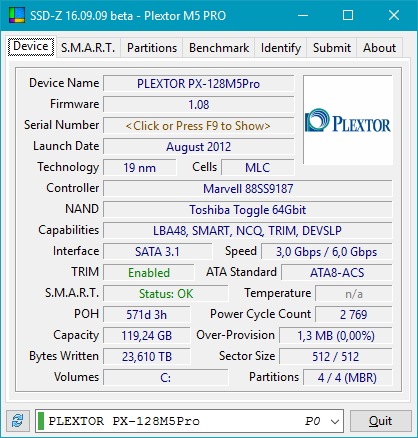
Task: Click the Plextor logo image
Action: pyautogui.click(x=348, y=120)
